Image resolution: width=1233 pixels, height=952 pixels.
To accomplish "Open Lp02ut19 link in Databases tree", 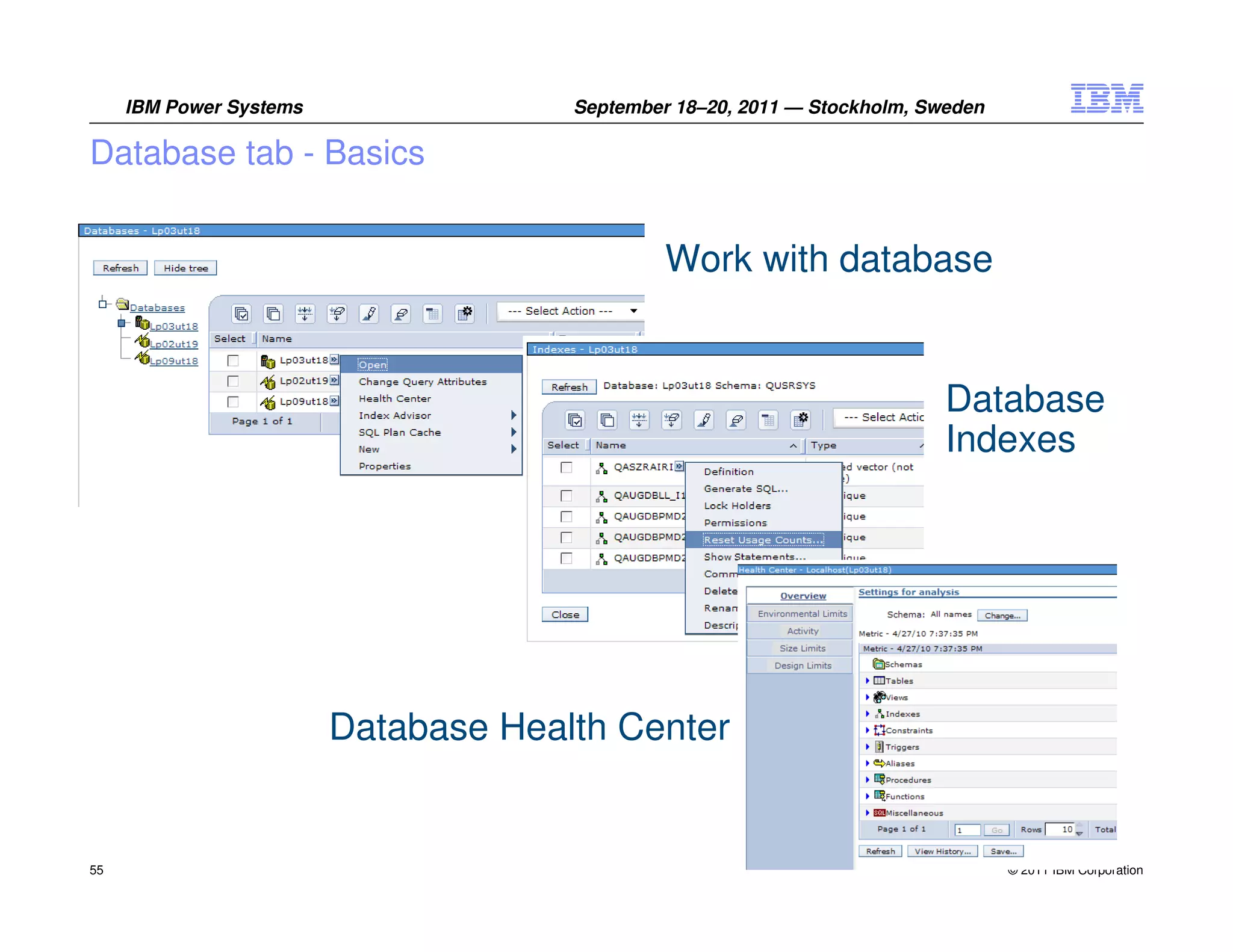I will point(173,344).
